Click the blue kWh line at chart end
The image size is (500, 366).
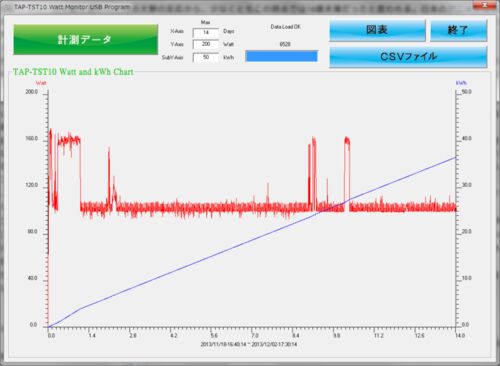pyautogui.click(x=455, y=158)
